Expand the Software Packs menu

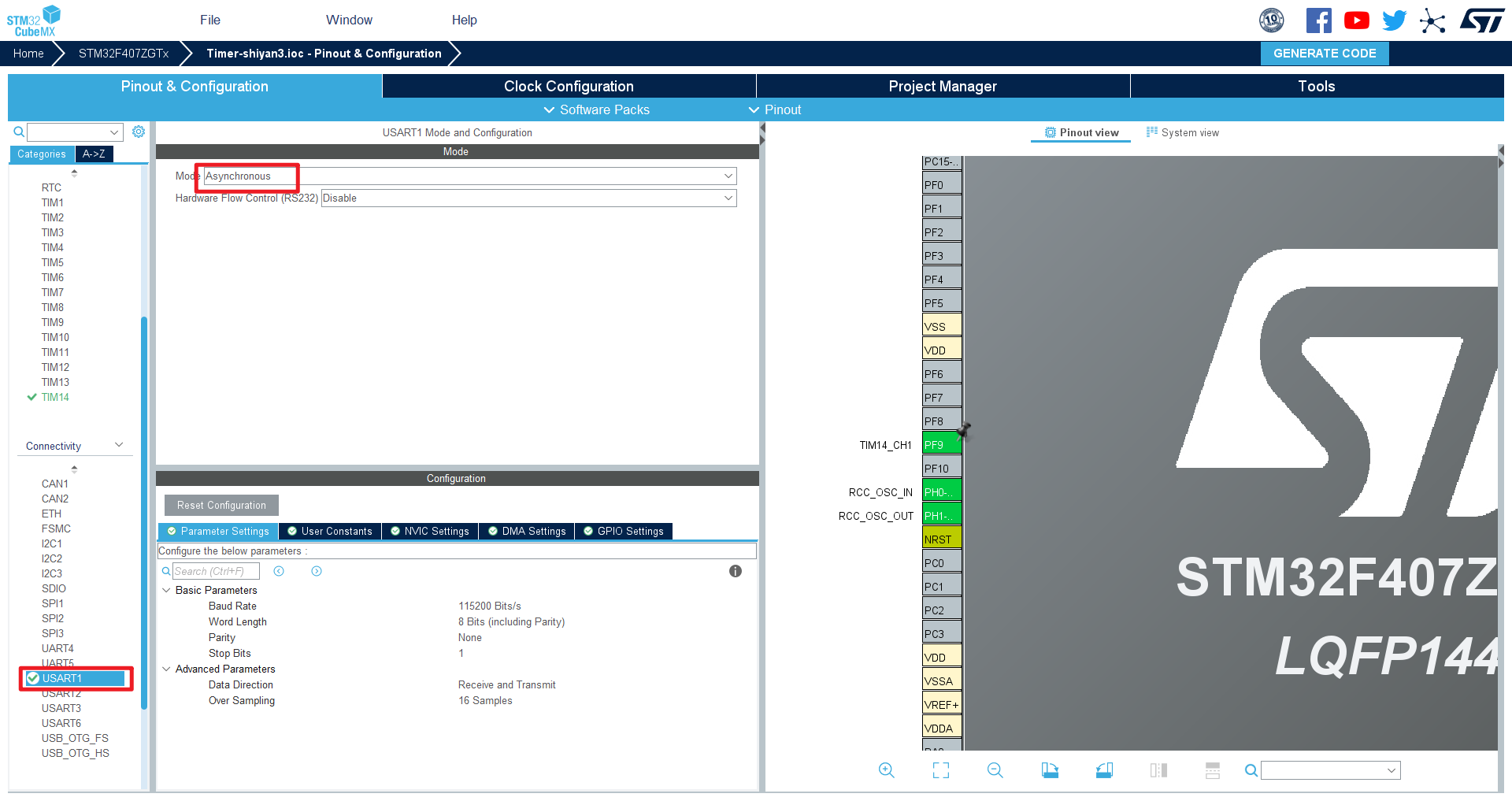pyautogui.click(x=597, y=109)
